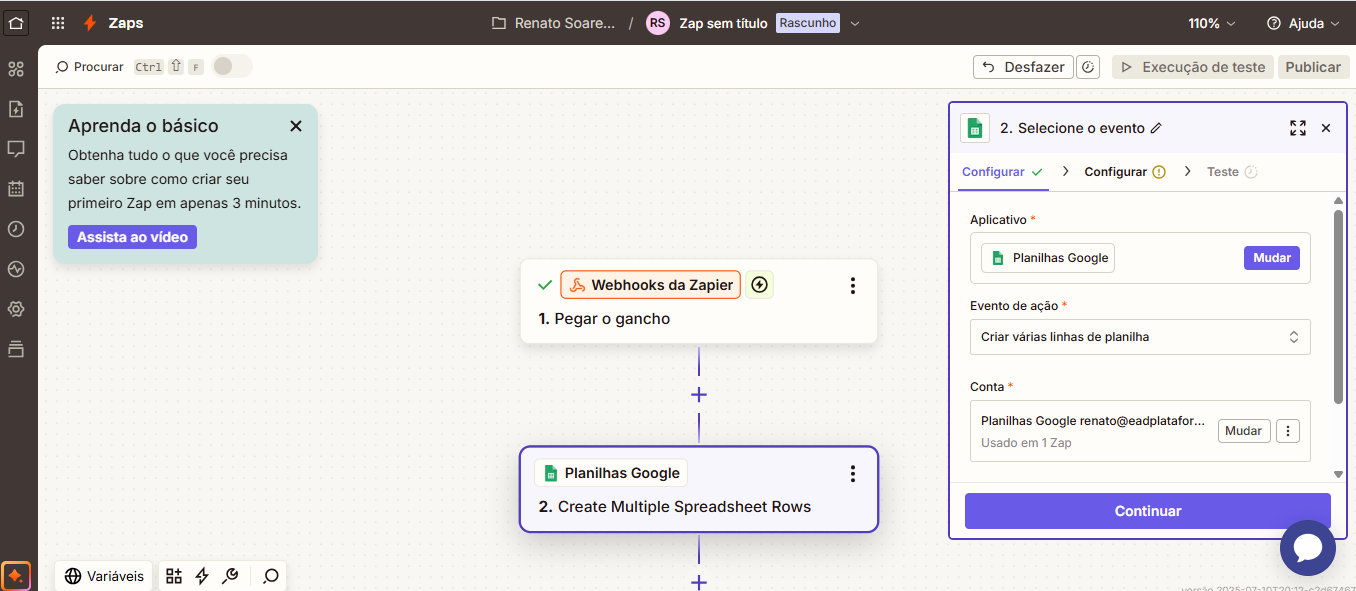Click the Webhooks da Zapier app label
The width and height of the screenshot is (1356, 591).
pyautogui.click(x=651, y=285)
